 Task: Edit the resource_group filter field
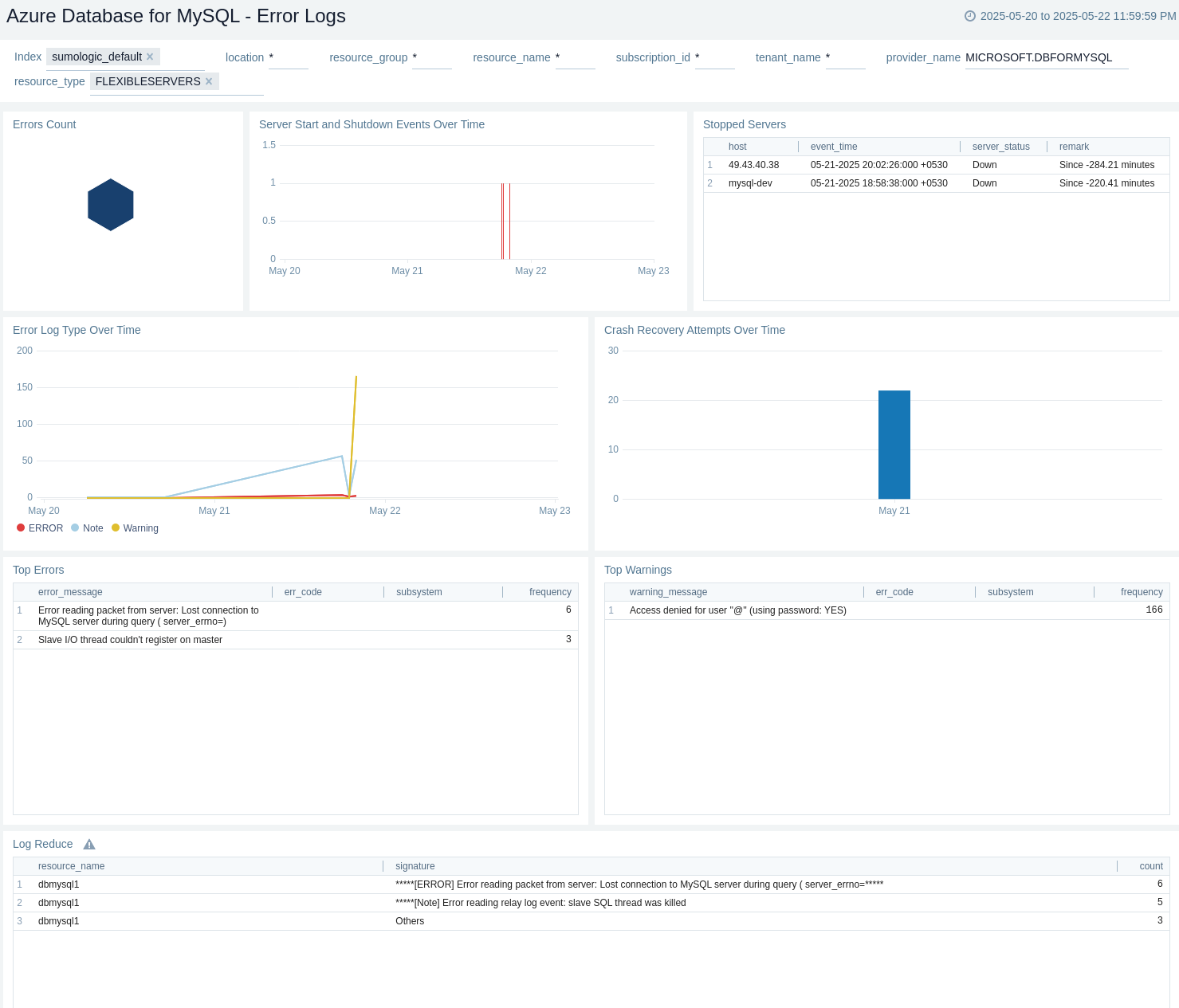coord(431,57)
